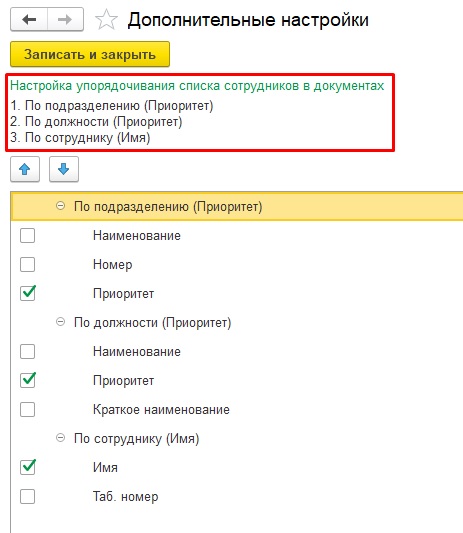Uncheck Приоритет under По должности

point(28,380)
